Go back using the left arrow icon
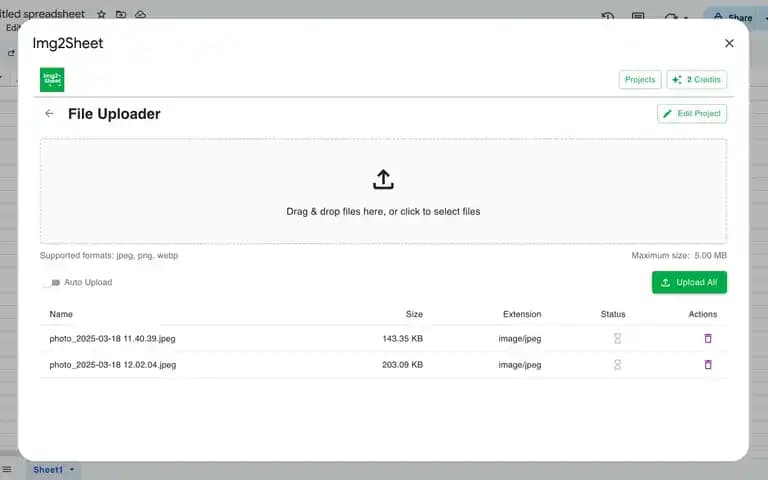Screen dimensions: 768x480 point(49,114)
